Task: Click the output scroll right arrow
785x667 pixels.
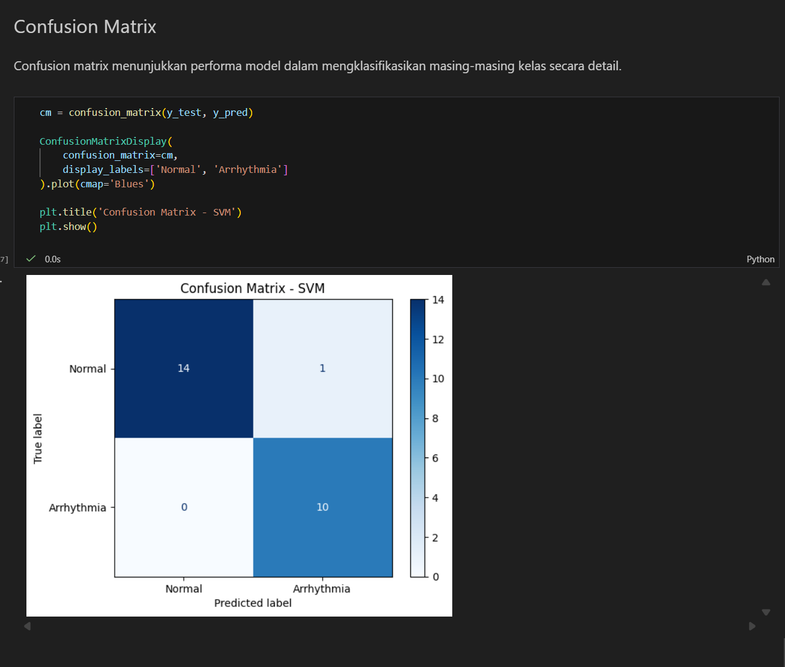Action: [752, 626]
